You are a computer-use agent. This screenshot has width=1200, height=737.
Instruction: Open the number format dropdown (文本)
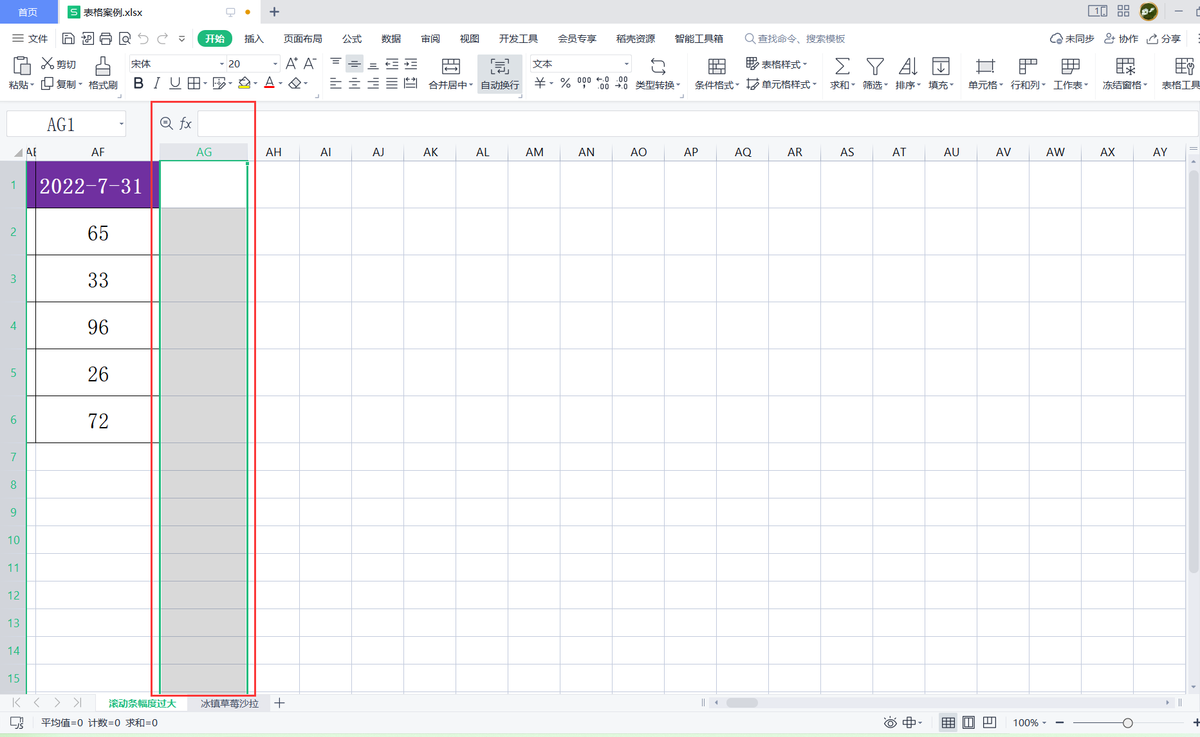[627, 64]
